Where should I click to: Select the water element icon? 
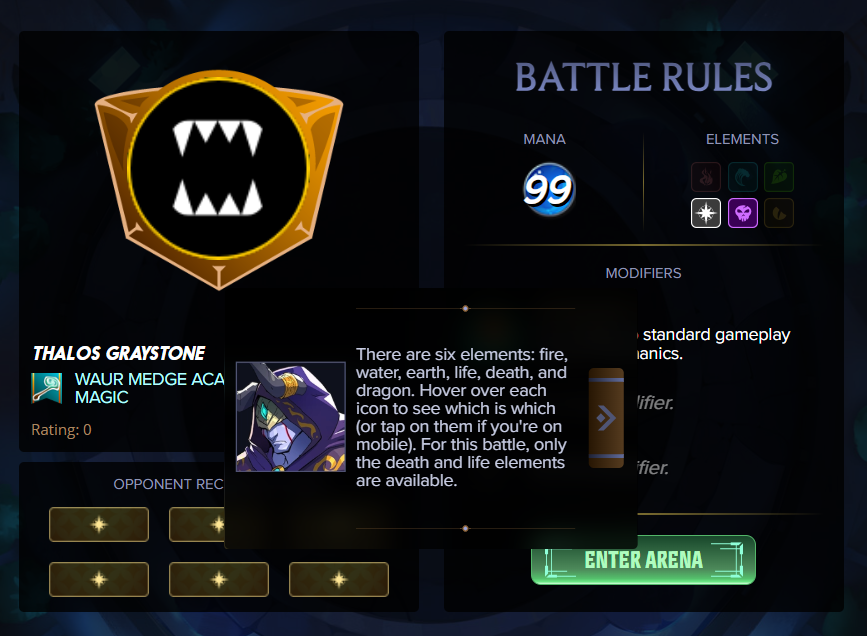743,177
